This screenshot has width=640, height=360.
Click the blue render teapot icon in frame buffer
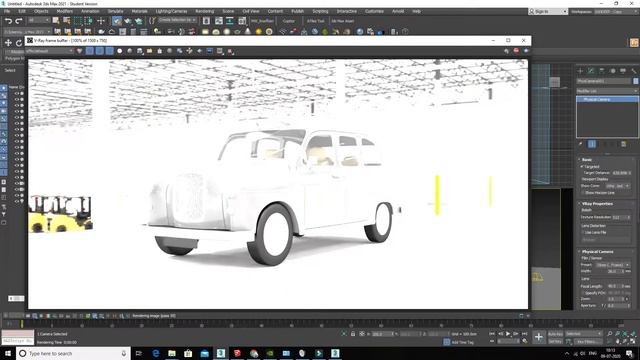[526, 51]
